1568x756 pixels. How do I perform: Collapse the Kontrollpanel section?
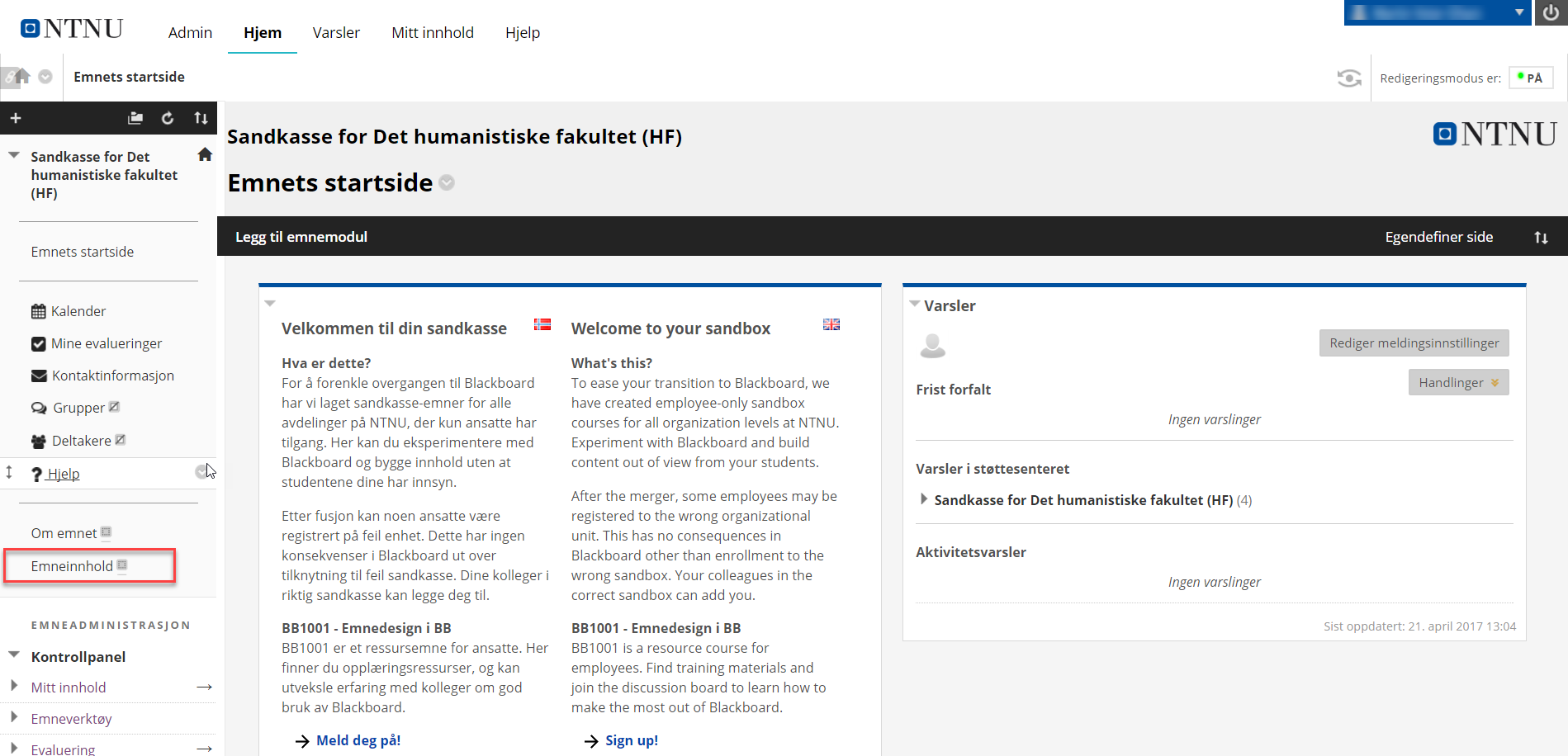(14, 655)
